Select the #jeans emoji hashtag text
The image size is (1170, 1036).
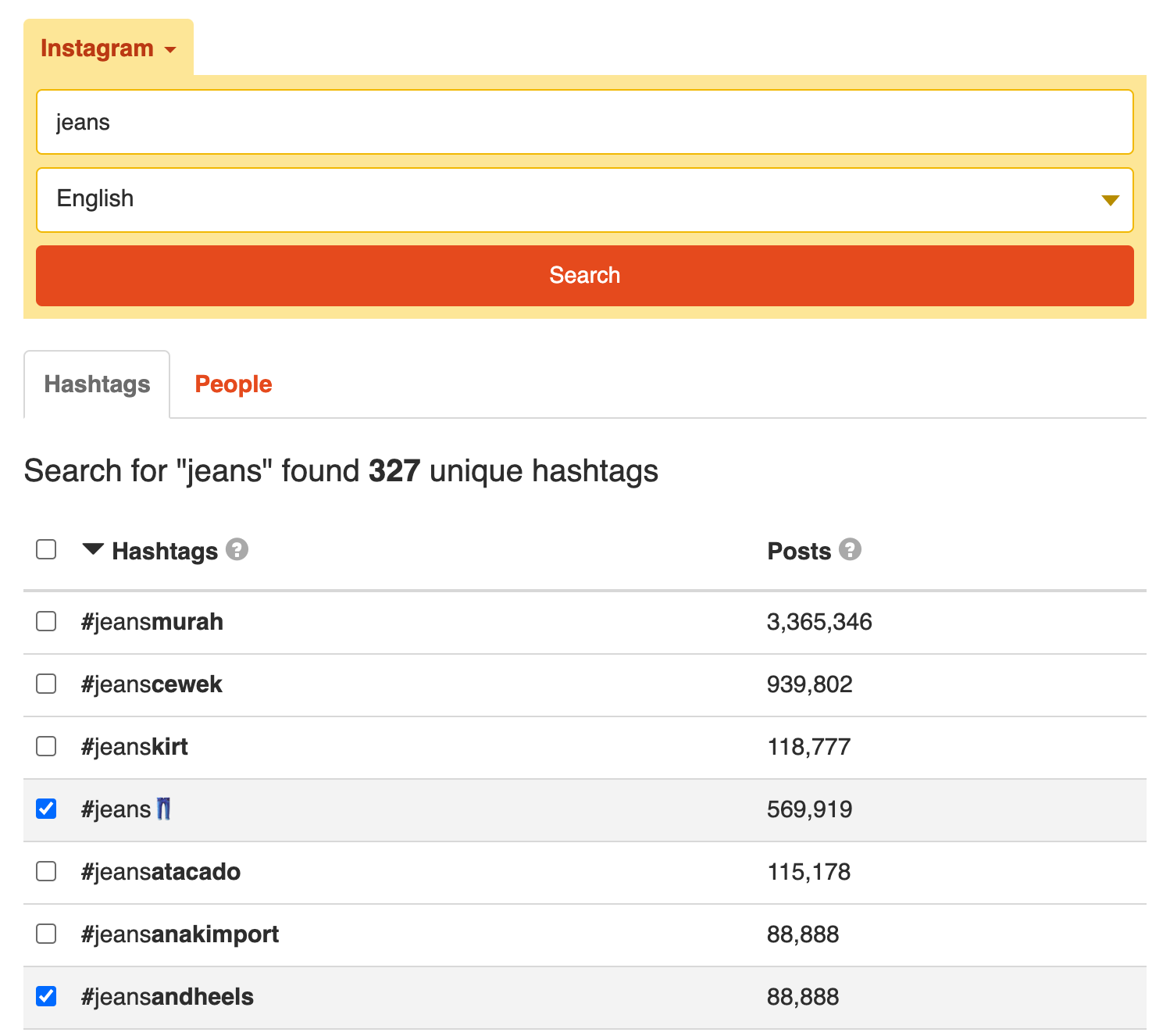point(126,809)
